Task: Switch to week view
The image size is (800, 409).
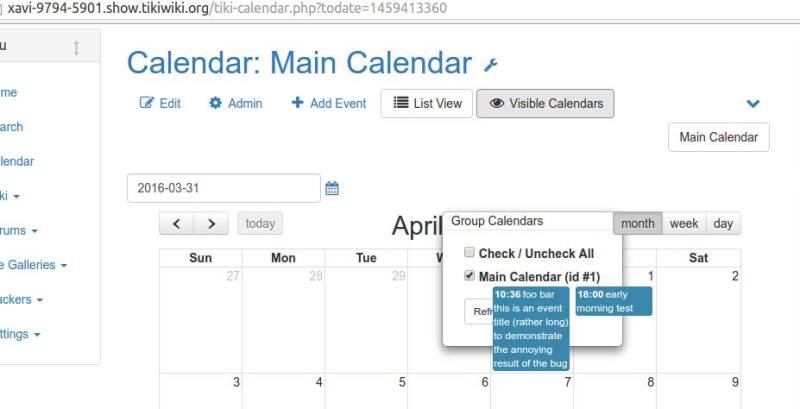Action: (684, 223)
